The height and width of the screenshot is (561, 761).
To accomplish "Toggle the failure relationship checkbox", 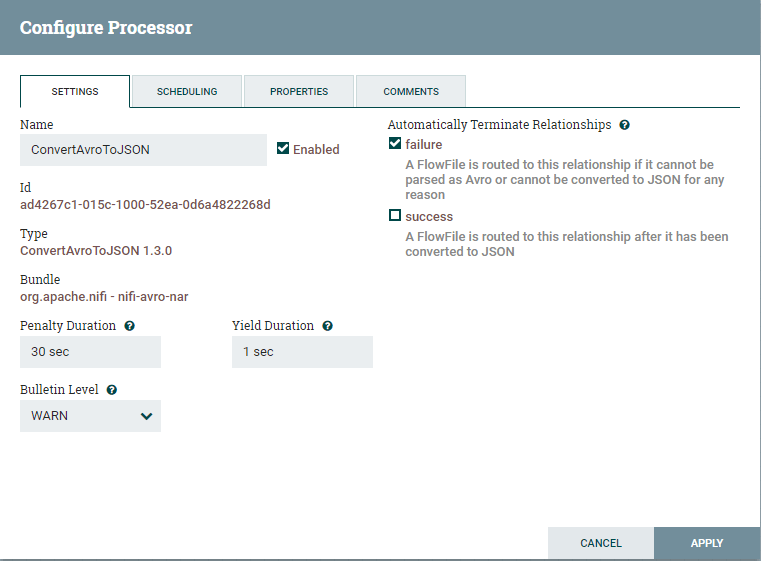I will (x=395, y=144).
